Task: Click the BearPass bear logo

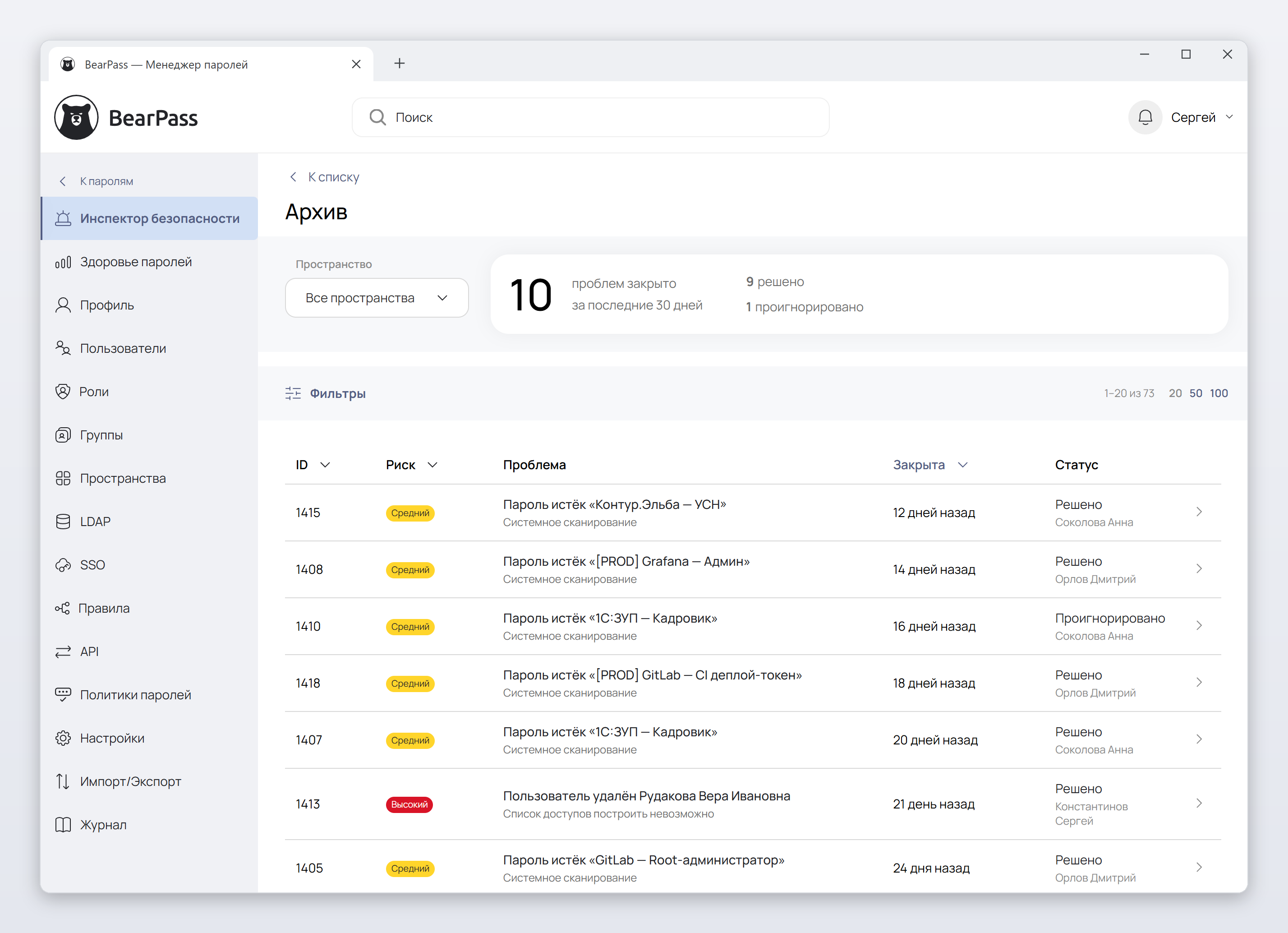Action: pyautogui.click(x=76, y=117)
